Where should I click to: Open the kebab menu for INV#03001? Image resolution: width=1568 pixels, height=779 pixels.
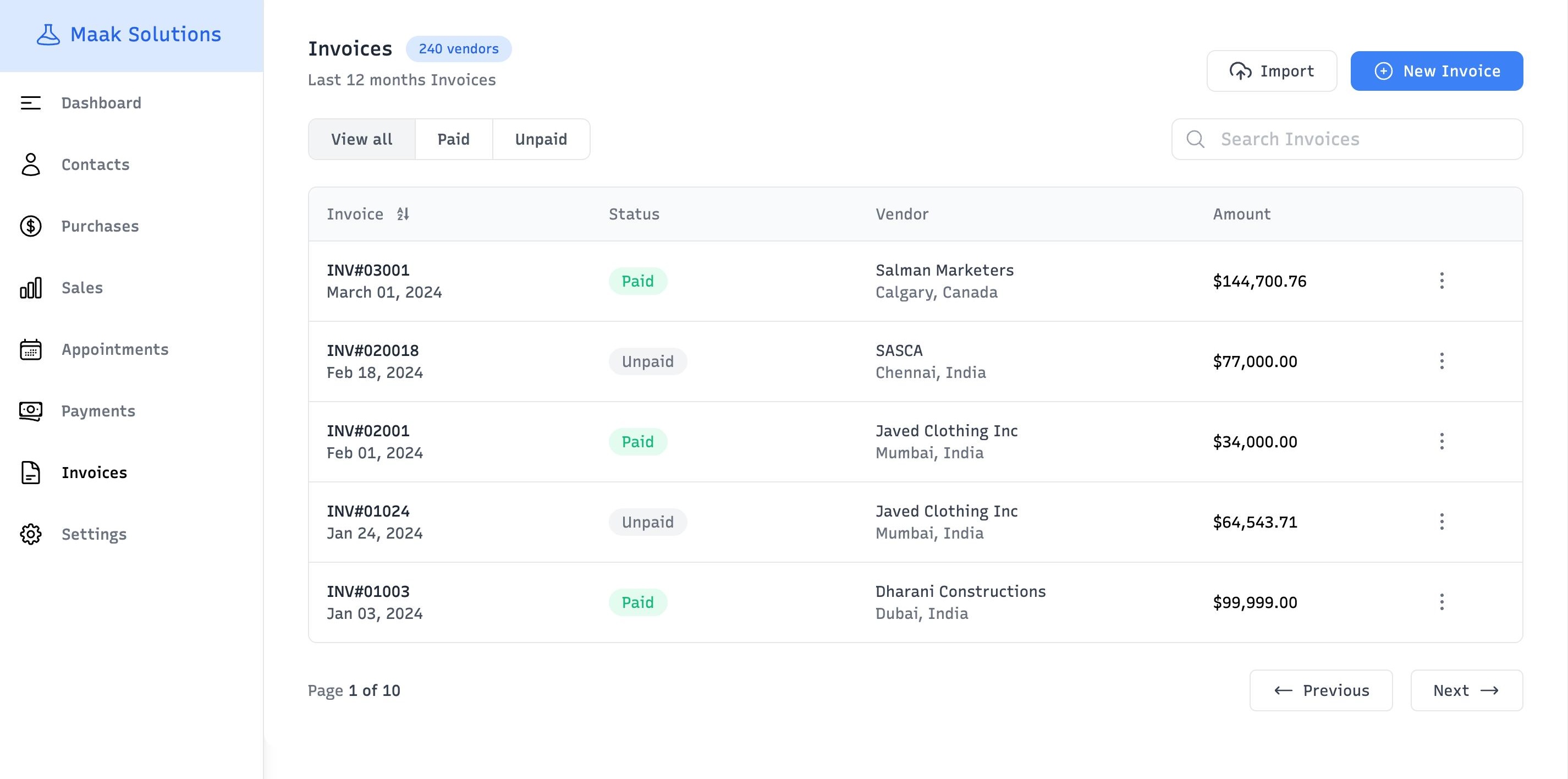(1442, 281)
